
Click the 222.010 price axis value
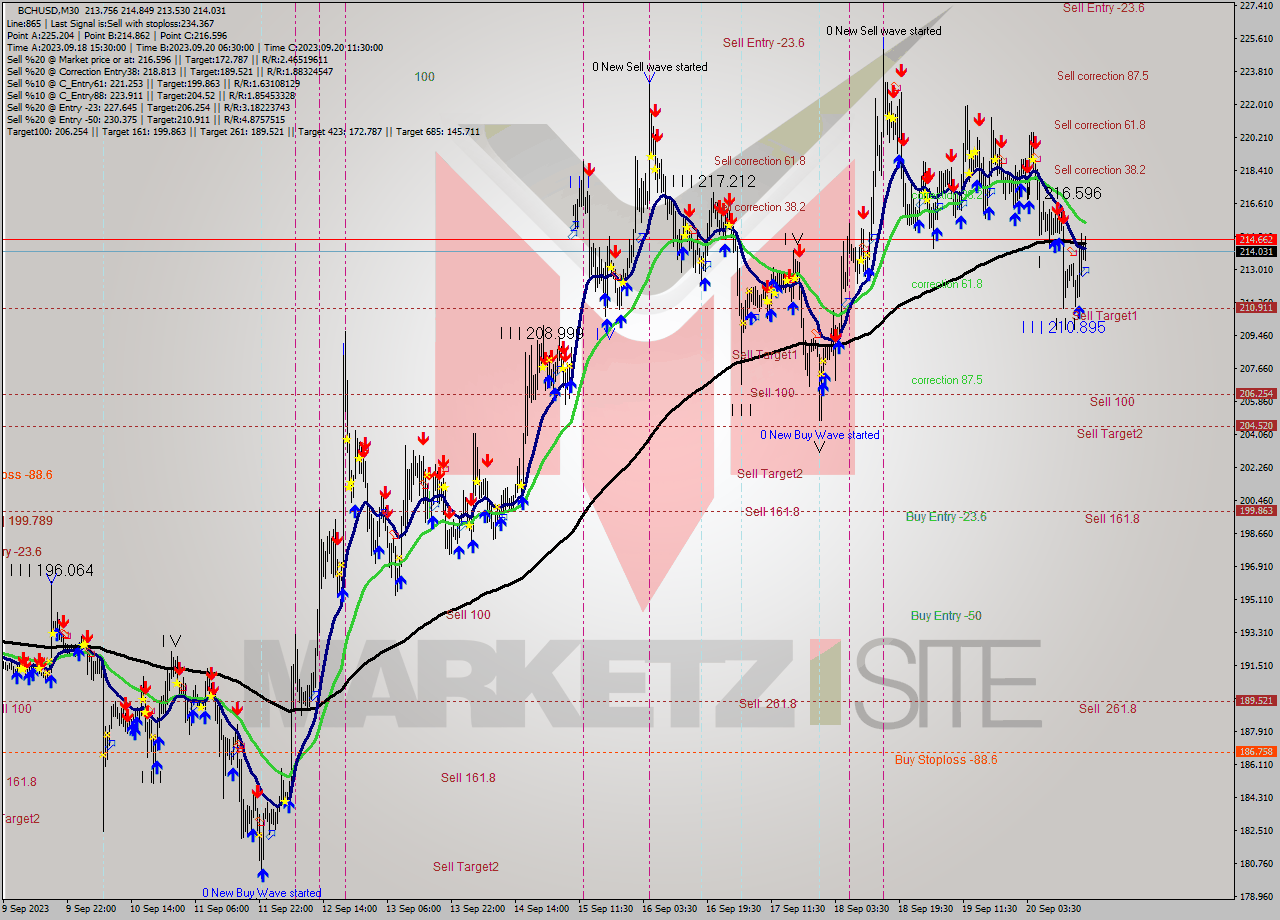[x=1256, y=105]
